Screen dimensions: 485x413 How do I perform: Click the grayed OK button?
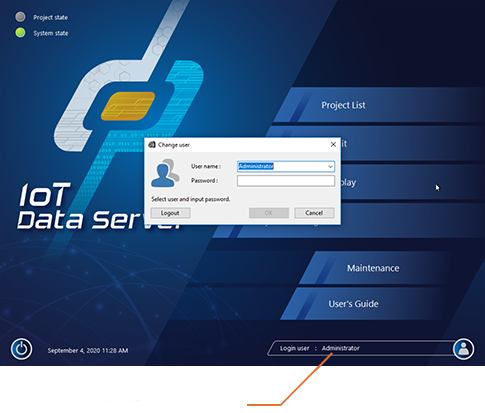[269, 213]
